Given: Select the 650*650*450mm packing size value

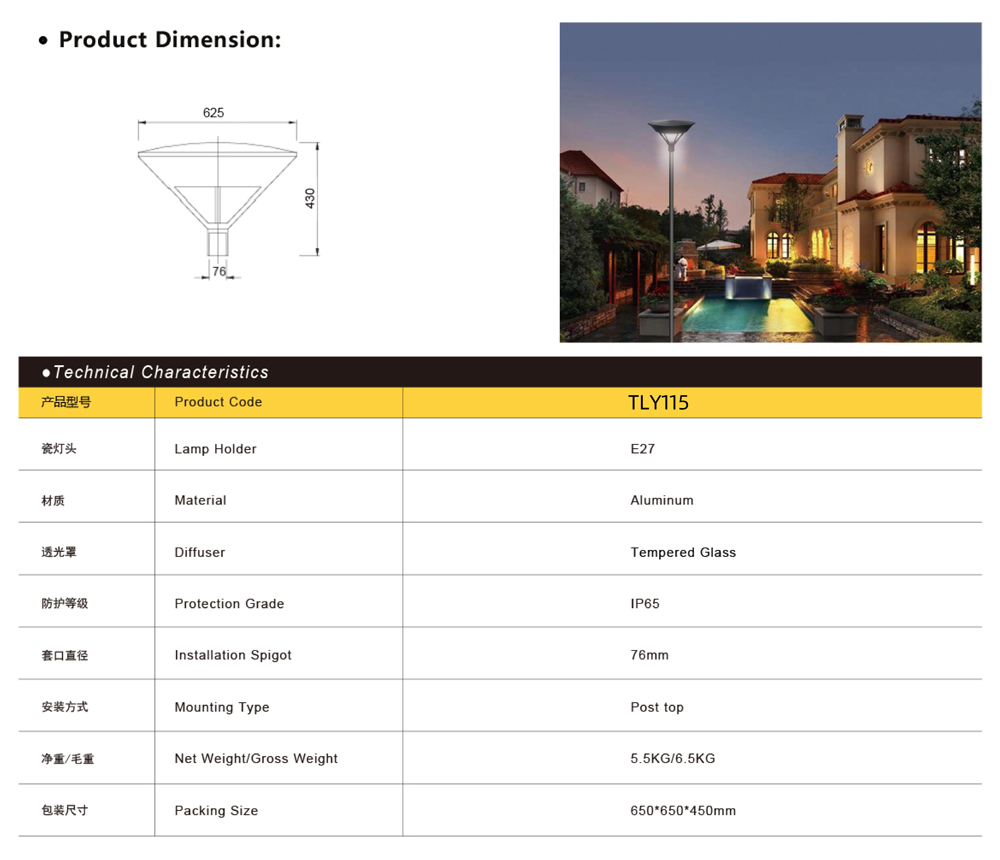Looking at the screenshot, I should 683,811.
